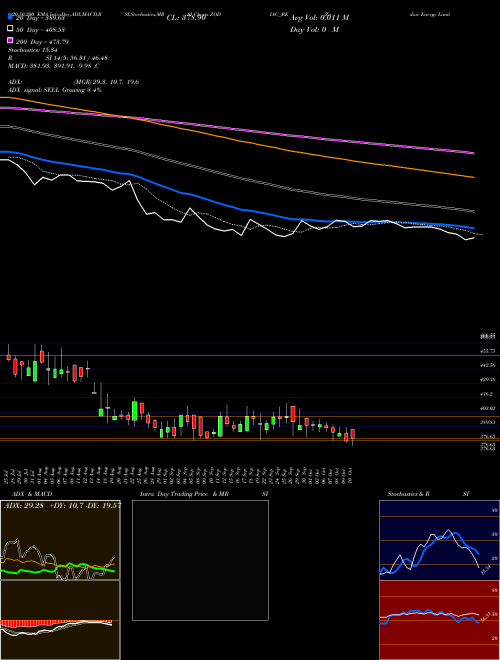Open the MACD histogram chart panel
Screen dimensions: 500x660
[60, 620]
